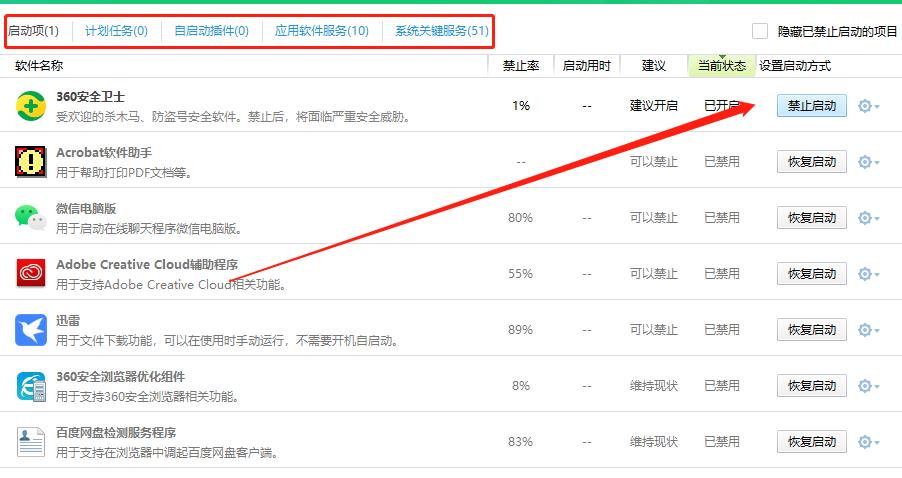Viewport: 902px width, 478px height.
Task: Click description 用于启动在线聊天程序微信电脑版
Action: [149, 229]
